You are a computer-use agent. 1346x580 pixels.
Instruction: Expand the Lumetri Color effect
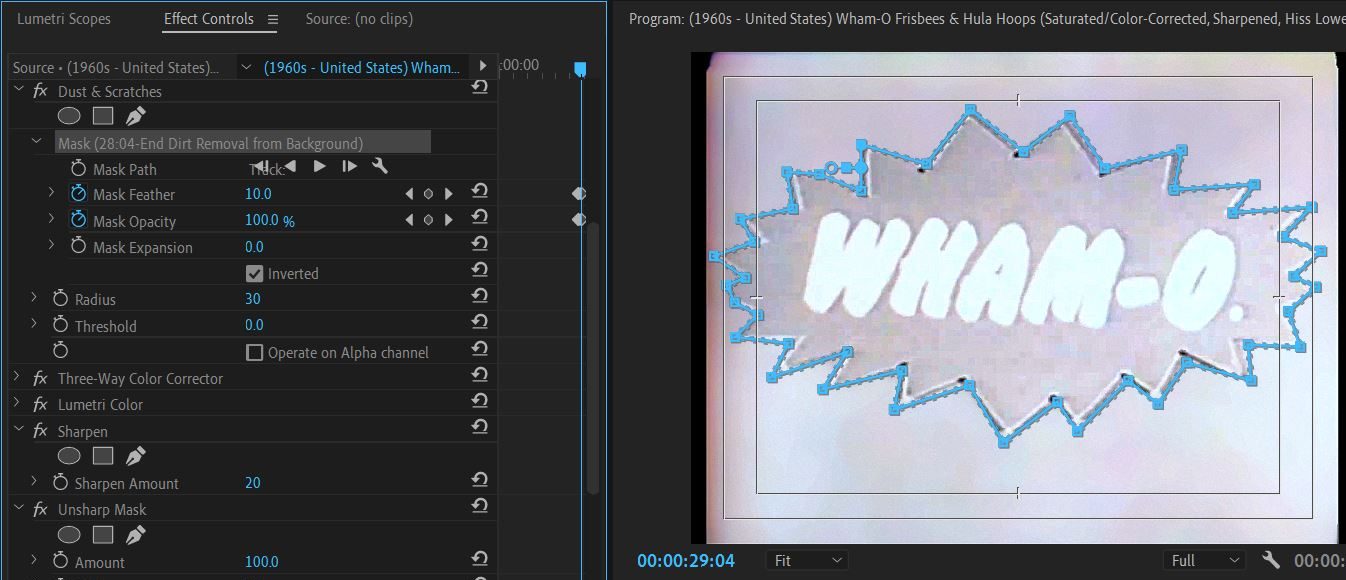coord(17,404)
